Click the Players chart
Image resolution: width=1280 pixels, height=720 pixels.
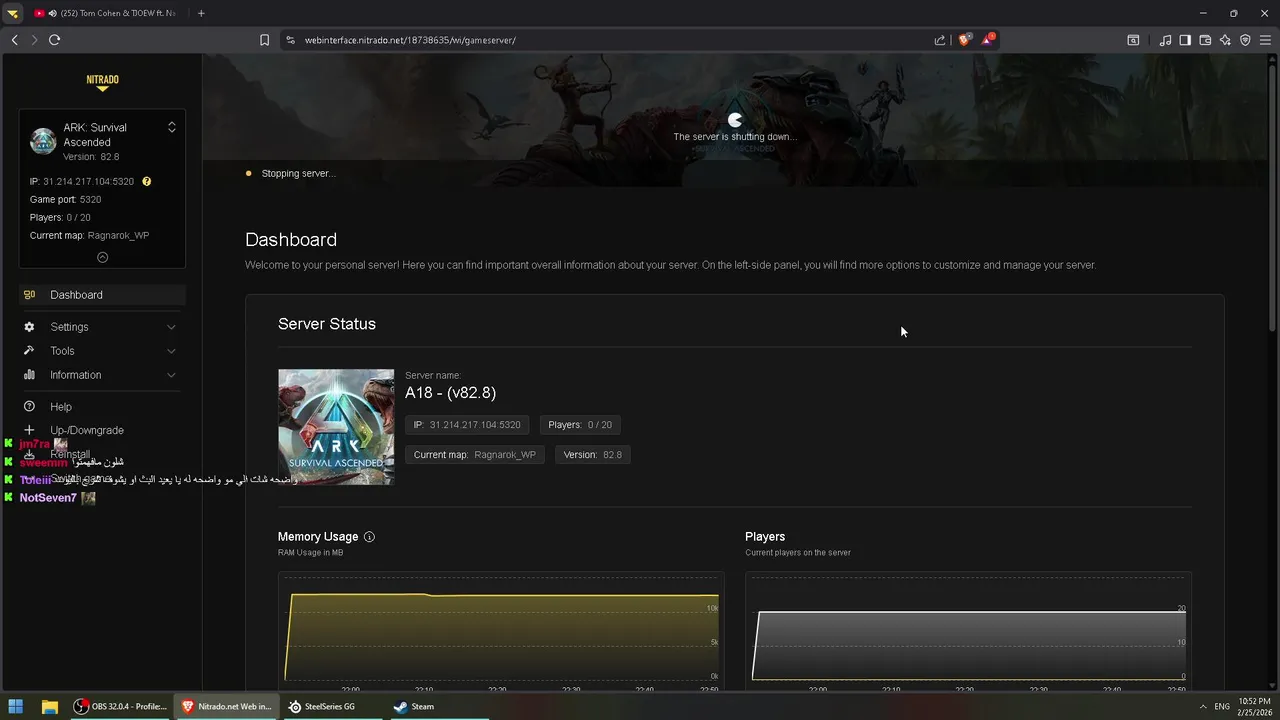(x=968, y=630)
